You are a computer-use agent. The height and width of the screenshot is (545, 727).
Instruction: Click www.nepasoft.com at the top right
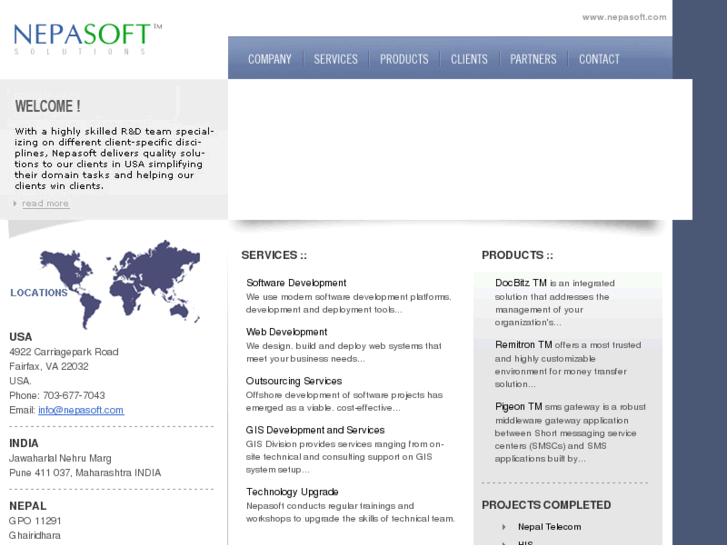(x=624, y=17)
